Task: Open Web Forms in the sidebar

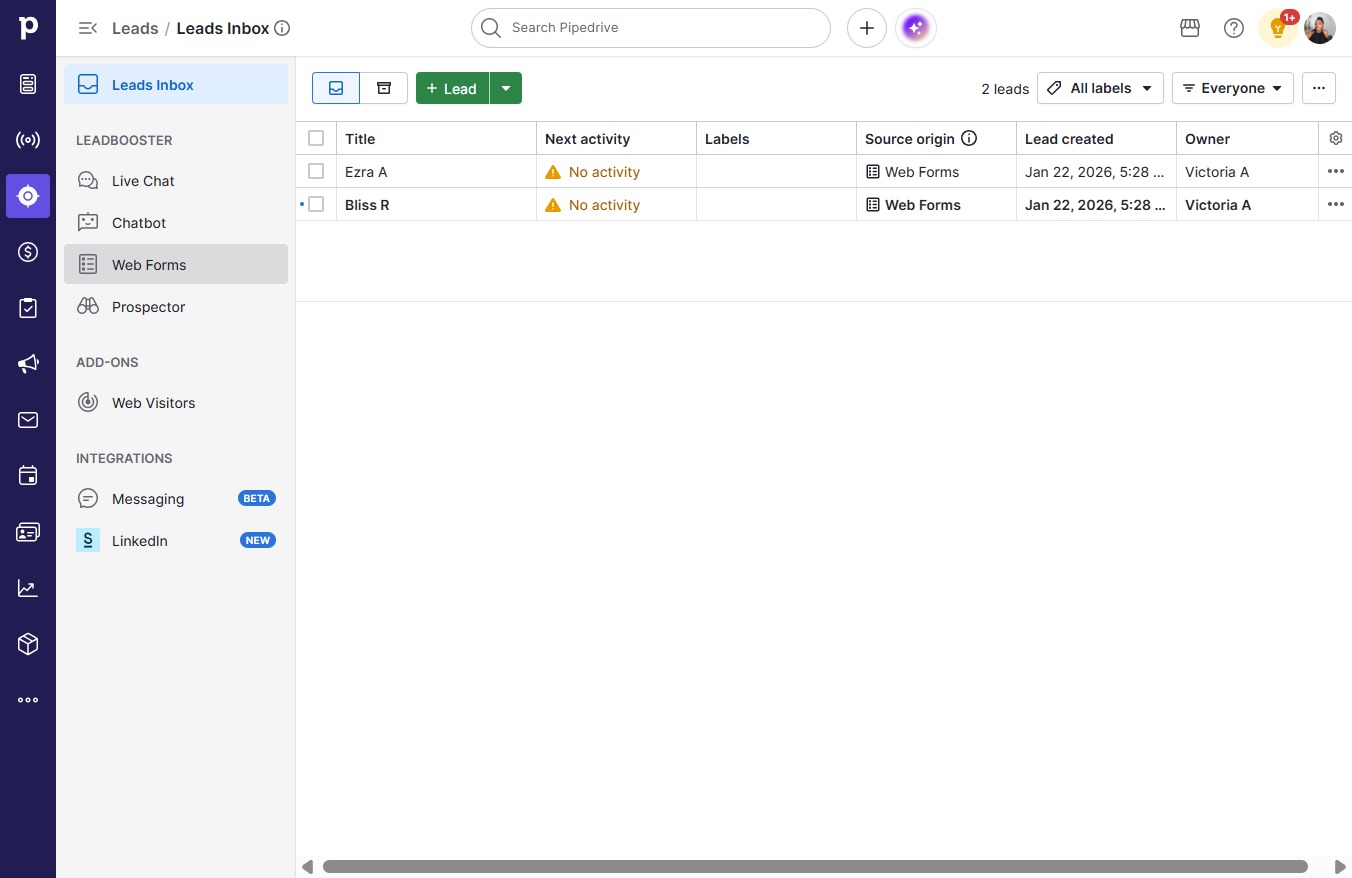Action: point(176,264)
